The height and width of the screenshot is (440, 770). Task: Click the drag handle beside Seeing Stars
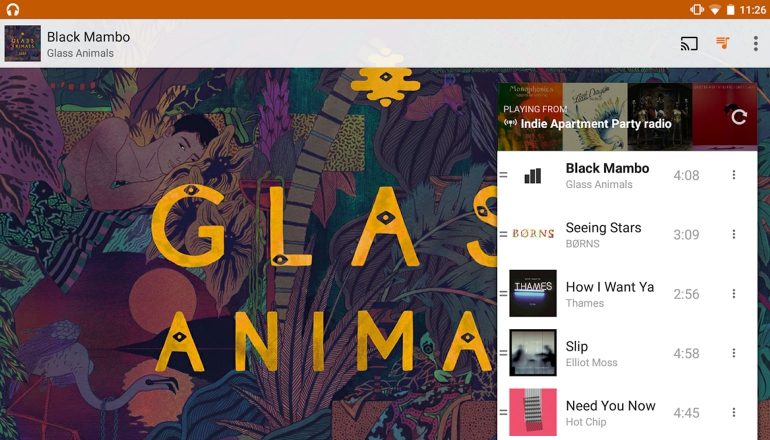coord(503,234)
